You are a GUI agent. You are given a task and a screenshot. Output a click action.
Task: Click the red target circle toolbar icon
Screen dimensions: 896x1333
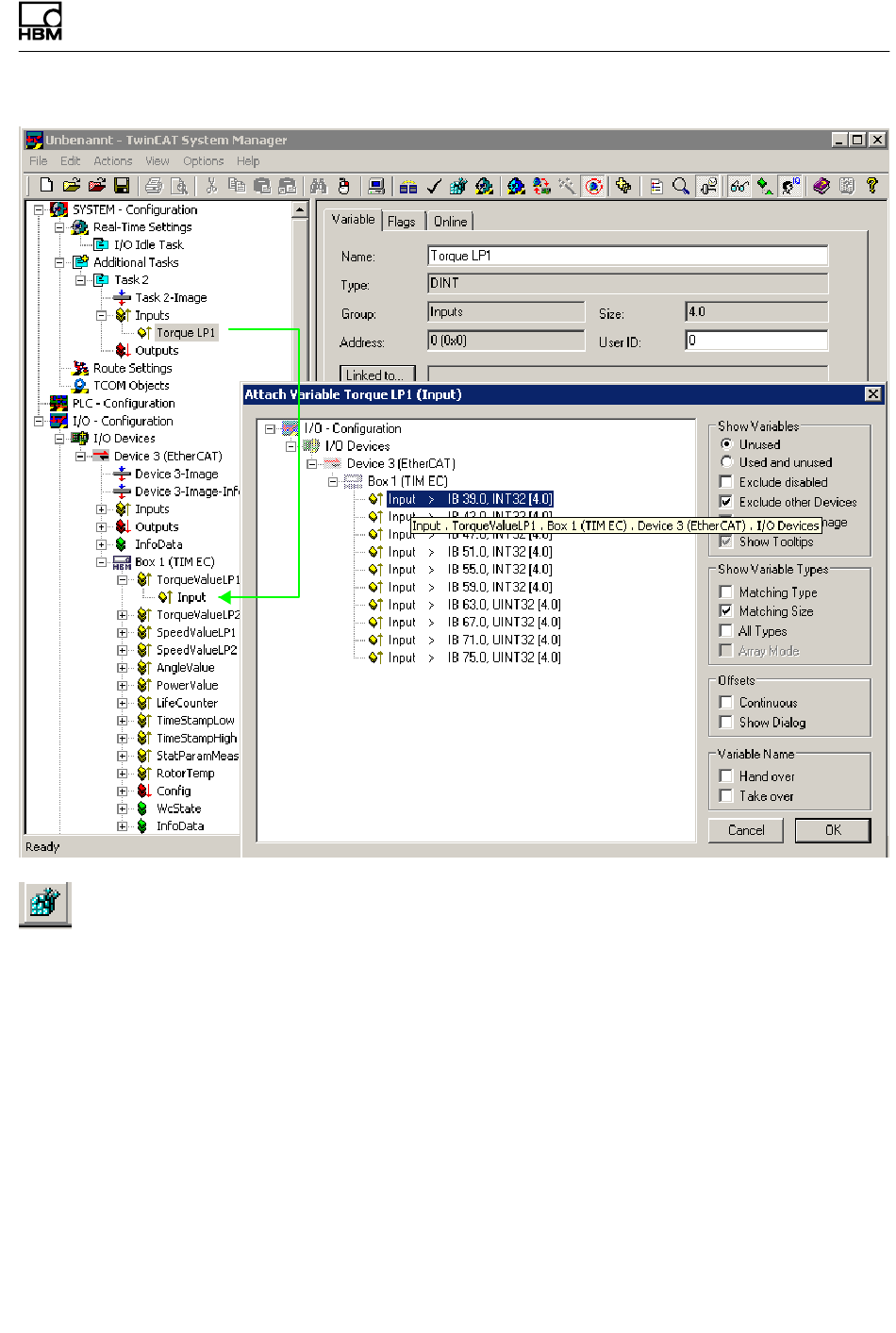[593, 186]
